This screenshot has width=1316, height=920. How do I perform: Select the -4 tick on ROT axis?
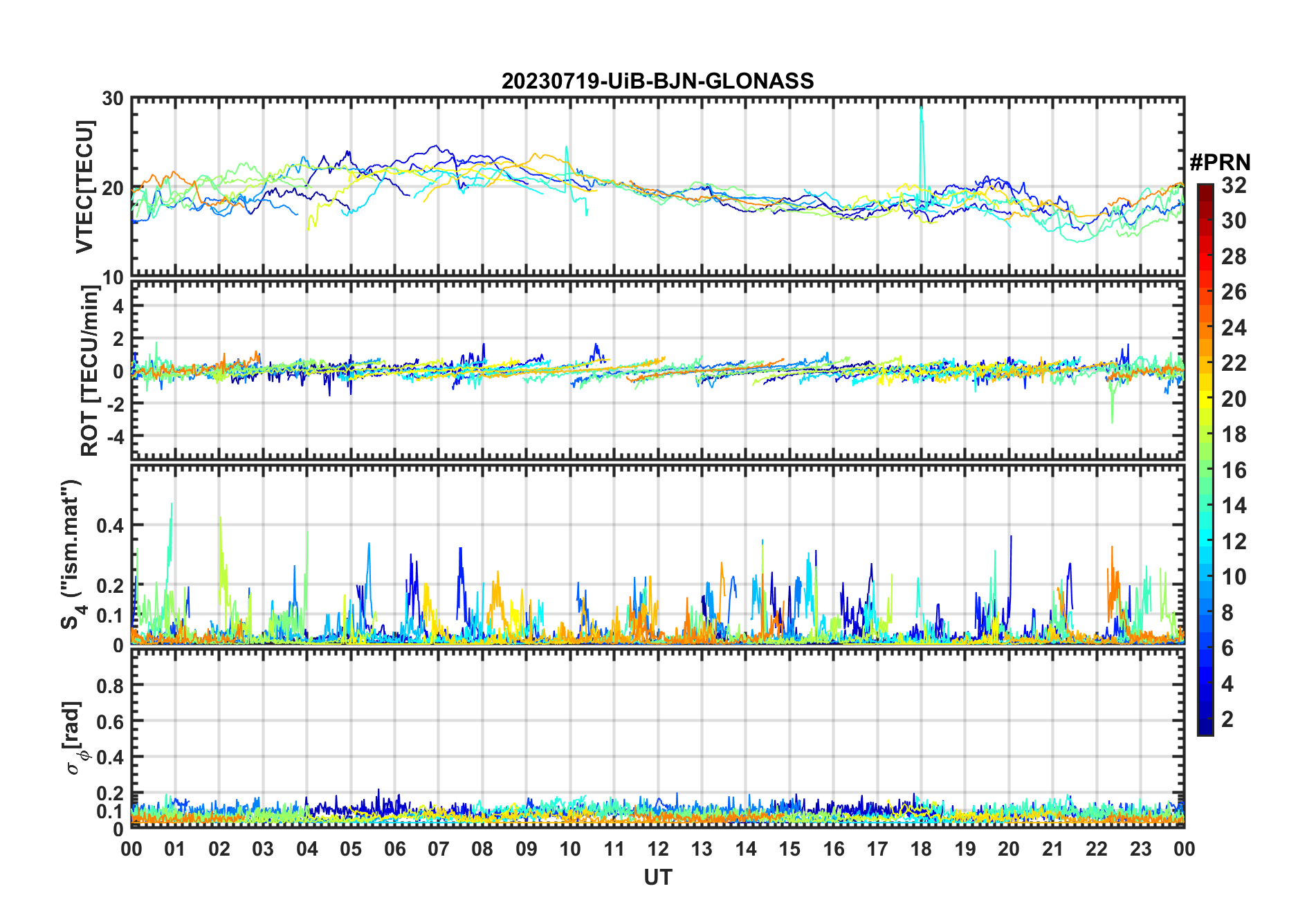click(114, 436)
